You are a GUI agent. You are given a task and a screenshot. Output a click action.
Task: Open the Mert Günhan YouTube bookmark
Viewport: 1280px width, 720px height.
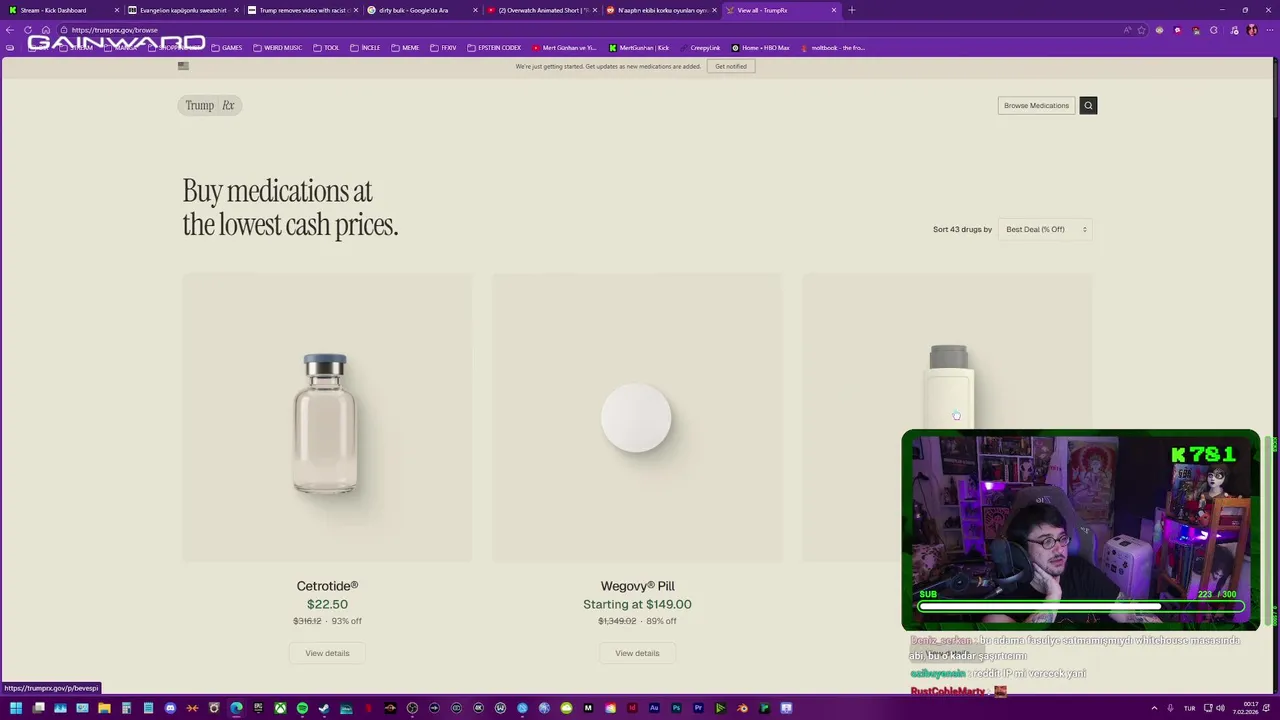click(564, 47)
